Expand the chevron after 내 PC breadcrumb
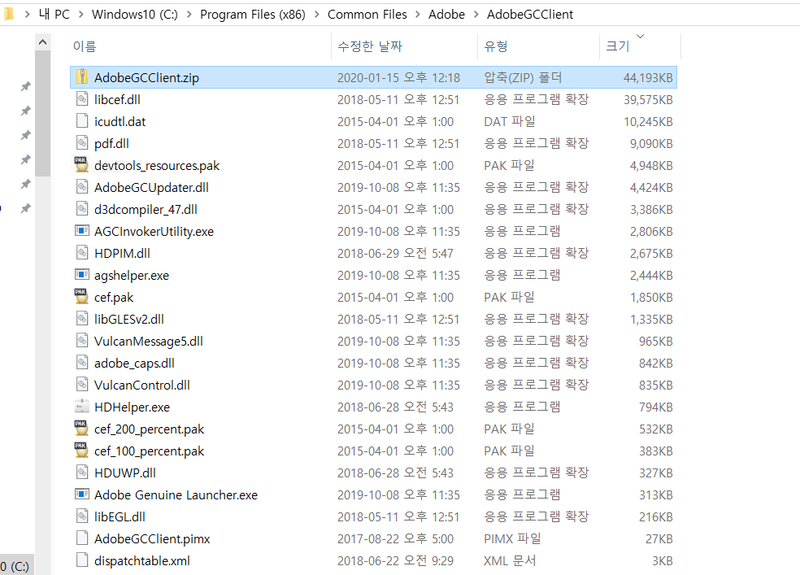This screenshot has width=800, height=575. click(81, 14)
